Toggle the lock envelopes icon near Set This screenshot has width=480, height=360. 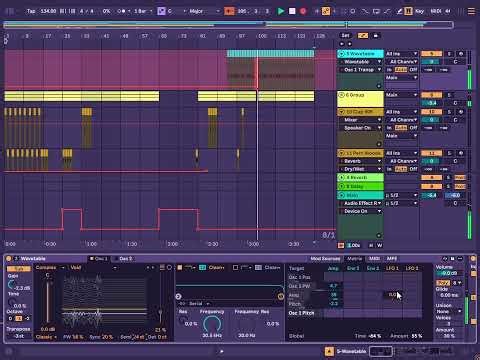[376, 35]
